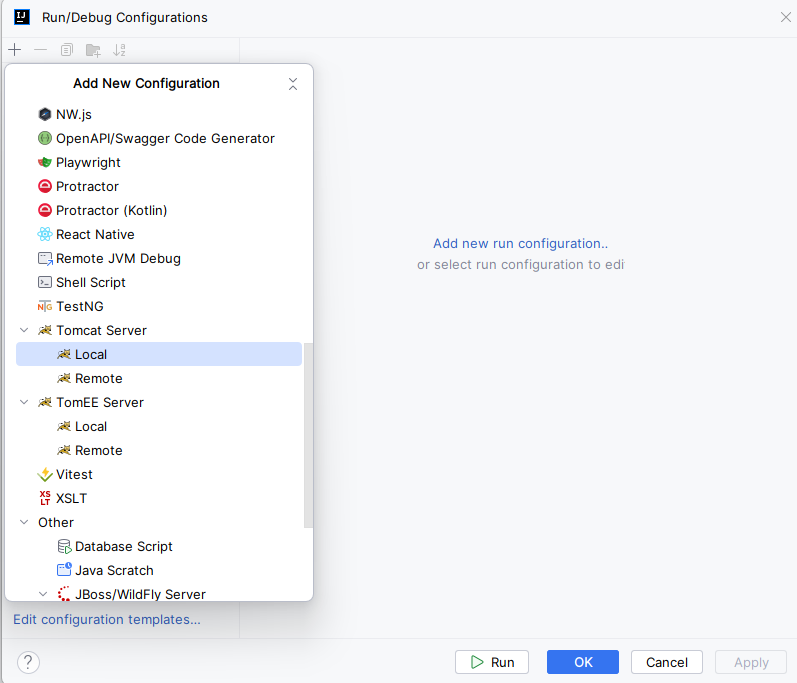Click the JBoss/WildFly Server red icon
Screen dimensions: 797x683
coord(64,594)
